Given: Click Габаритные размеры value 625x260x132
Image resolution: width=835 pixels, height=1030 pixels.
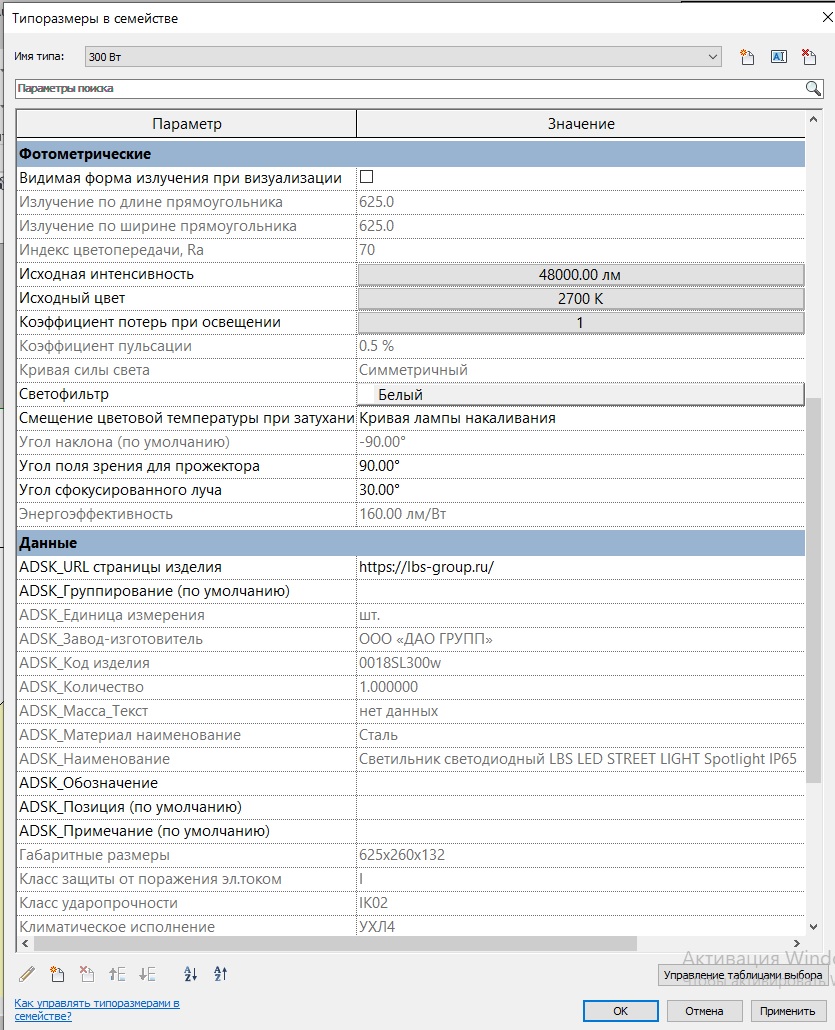Looking at the screenshot, I should [x=402, y=855].
